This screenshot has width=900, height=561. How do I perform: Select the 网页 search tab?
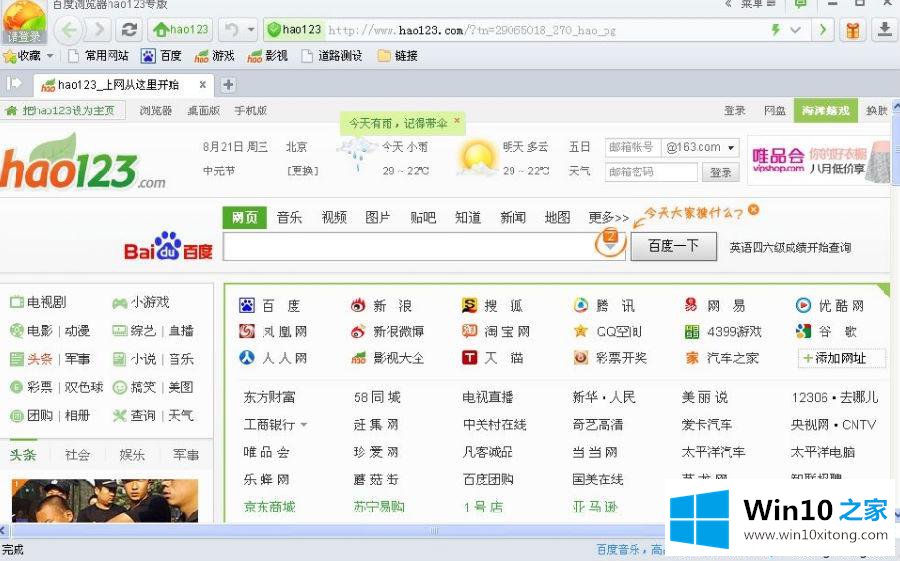point(245,218)
